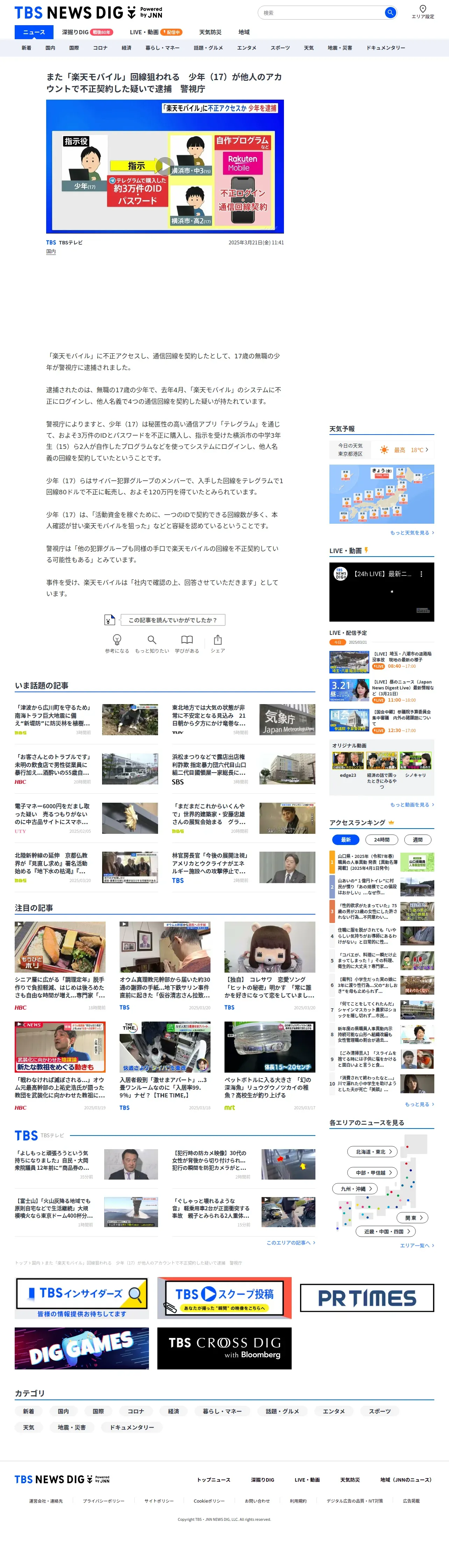Click the article feedback mascot icon
449x1568 pixels.
(110, 620)
